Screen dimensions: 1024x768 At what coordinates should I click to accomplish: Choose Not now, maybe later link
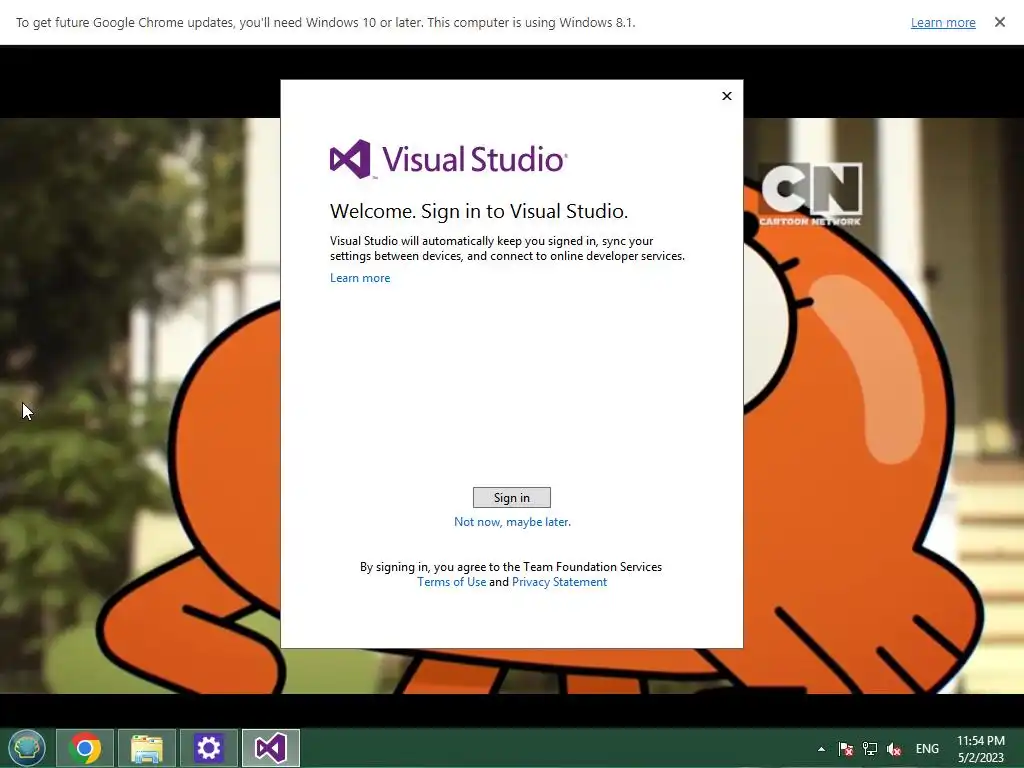tap(512, 522)
